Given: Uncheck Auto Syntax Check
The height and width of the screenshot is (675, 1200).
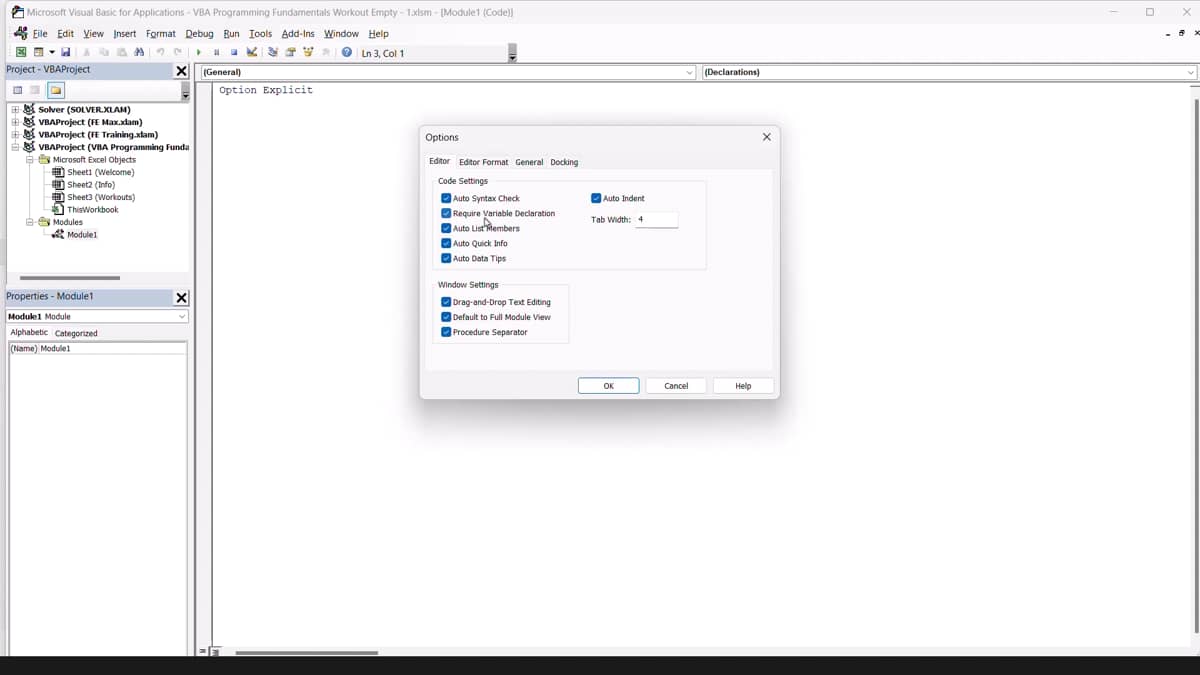Looking at the screenshot, I should click(x=446, y=198).
